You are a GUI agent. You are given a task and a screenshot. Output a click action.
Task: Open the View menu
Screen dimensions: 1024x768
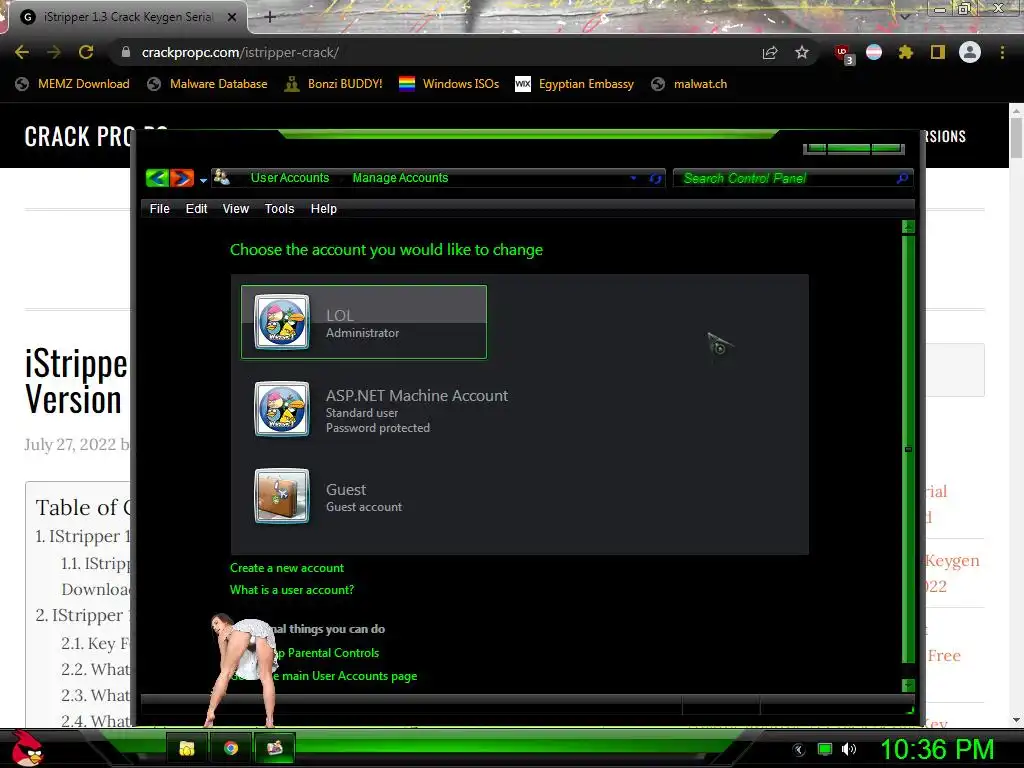(236, 208)
